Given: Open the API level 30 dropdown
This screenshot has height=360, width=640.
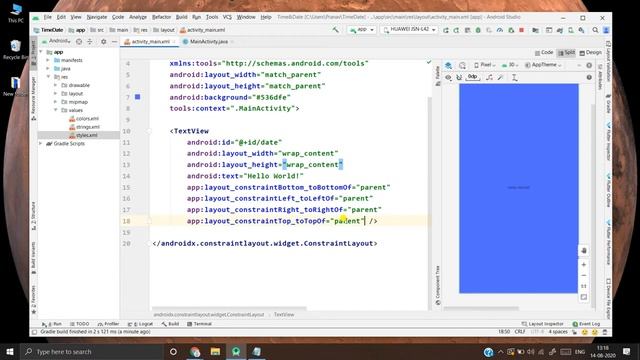Looking at the screenshot, I should tap(510, 65).
